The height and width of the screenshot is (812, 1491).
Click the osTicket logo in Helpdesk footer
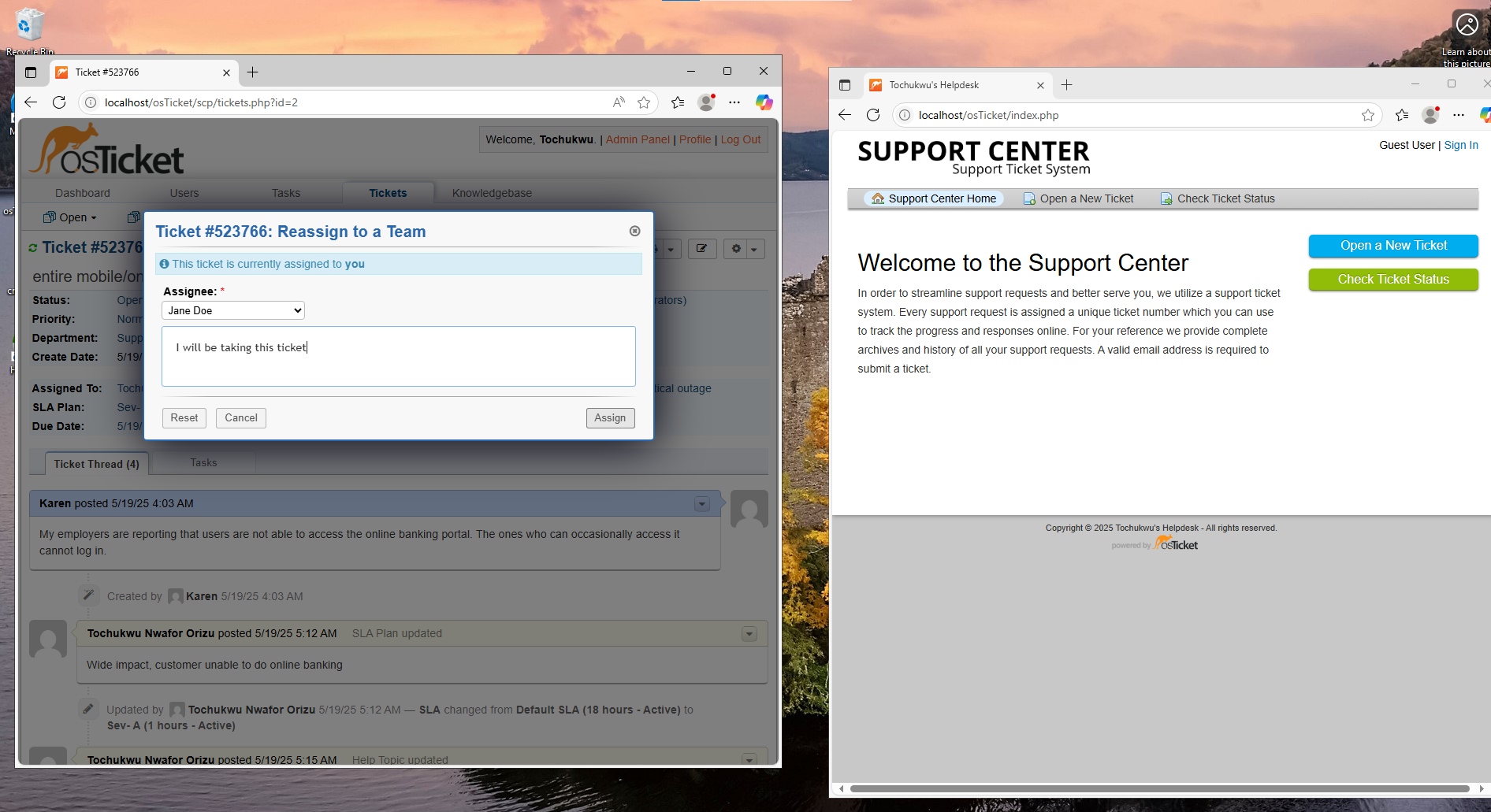pyautogui.click(x=1176, y=543)
